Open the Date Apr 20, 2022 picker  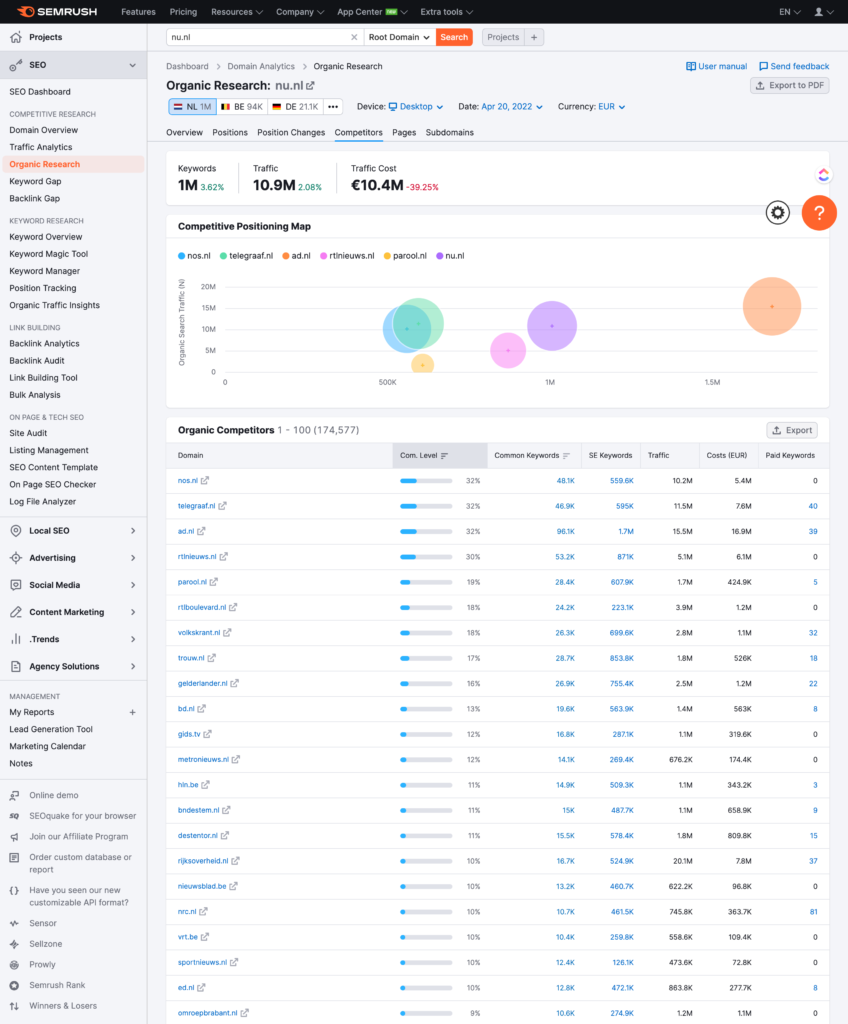[x=512, y=106]
